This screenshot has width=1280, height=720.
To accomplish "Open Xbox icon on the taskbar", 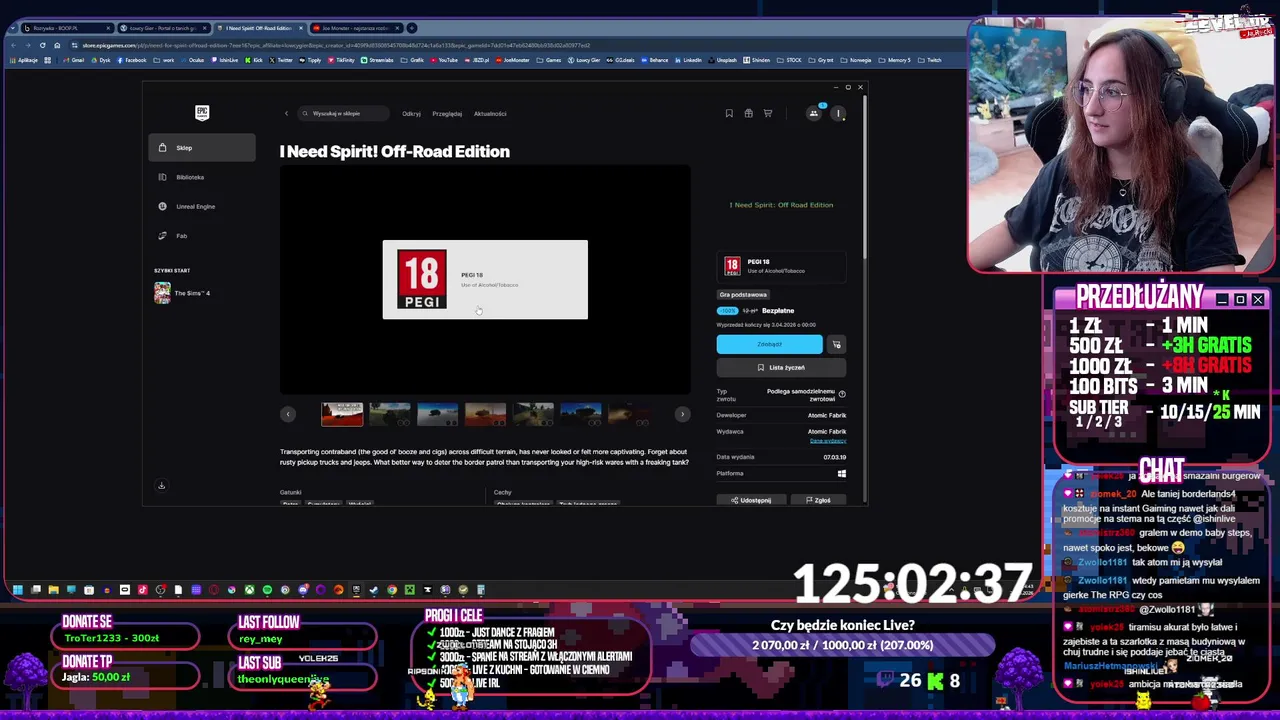I will (249, 590).
